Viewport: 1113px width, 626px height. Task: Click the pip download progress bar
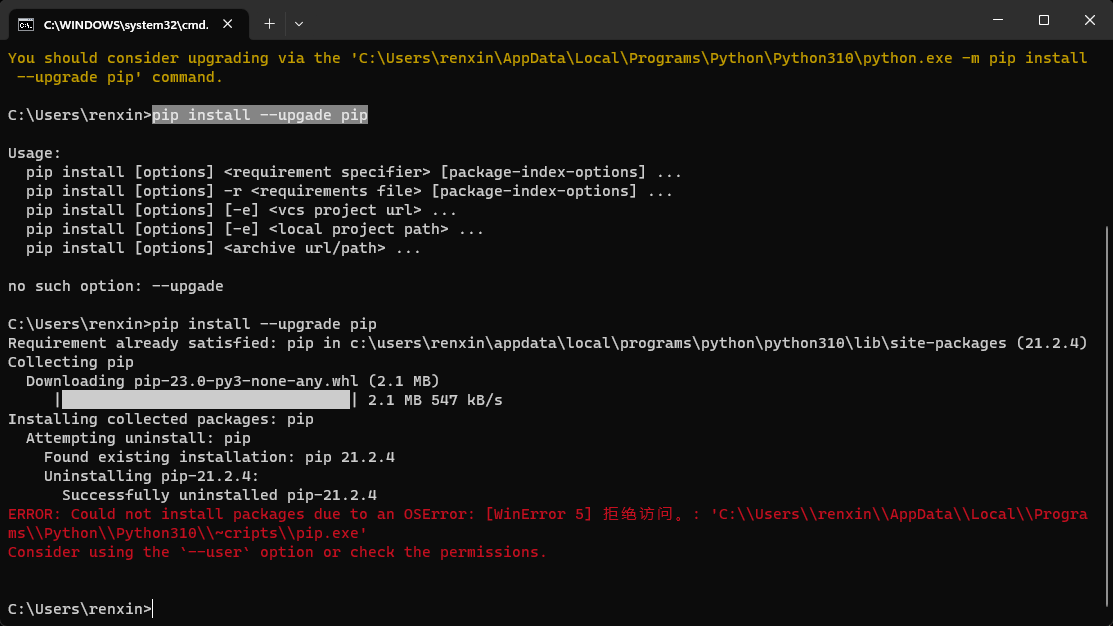click(205, 400)
